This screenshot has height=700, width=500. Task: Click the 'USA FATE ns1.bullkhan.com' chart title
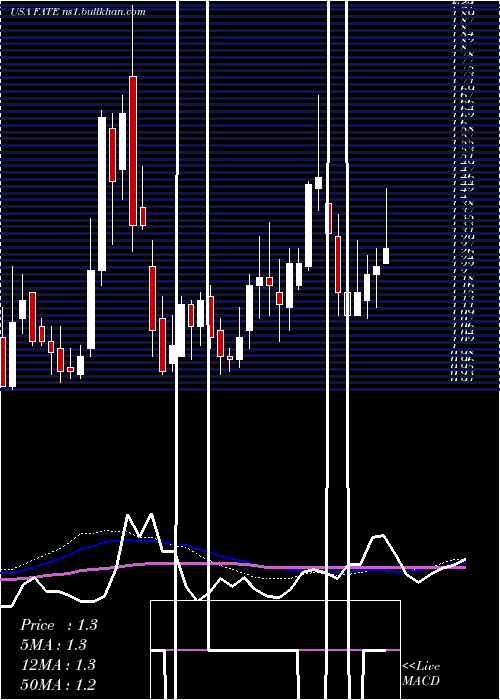point(78,12)
